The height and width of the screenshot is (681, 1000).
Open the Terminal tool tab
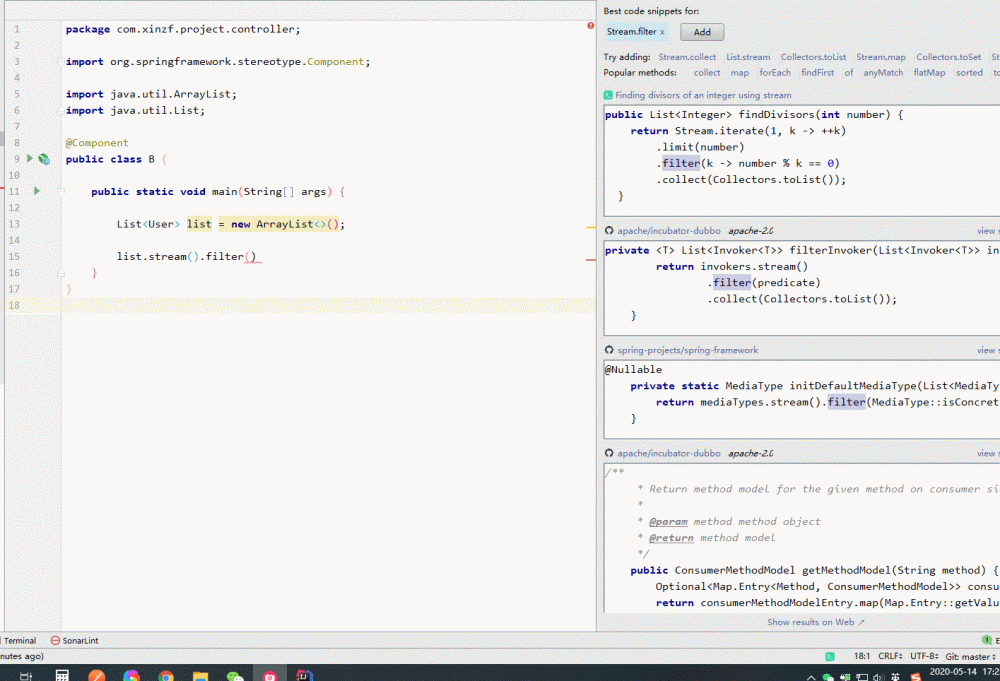[18, 640]
